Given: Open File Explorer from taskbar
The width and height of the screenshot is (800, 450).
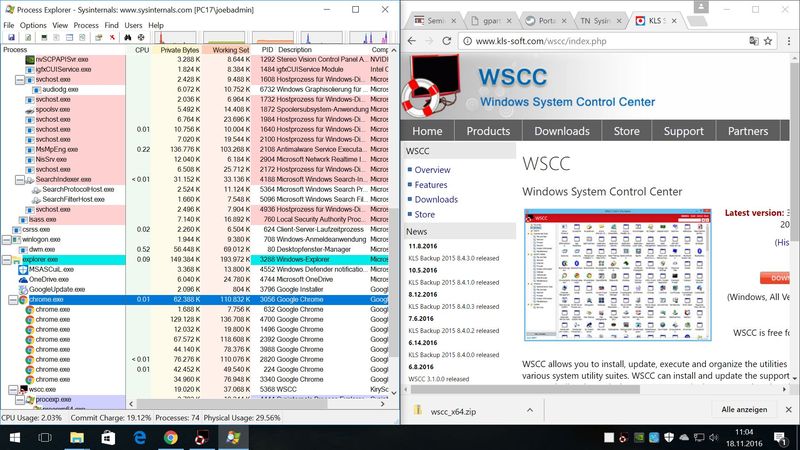Looking at the screenshot, I should 77,437.
